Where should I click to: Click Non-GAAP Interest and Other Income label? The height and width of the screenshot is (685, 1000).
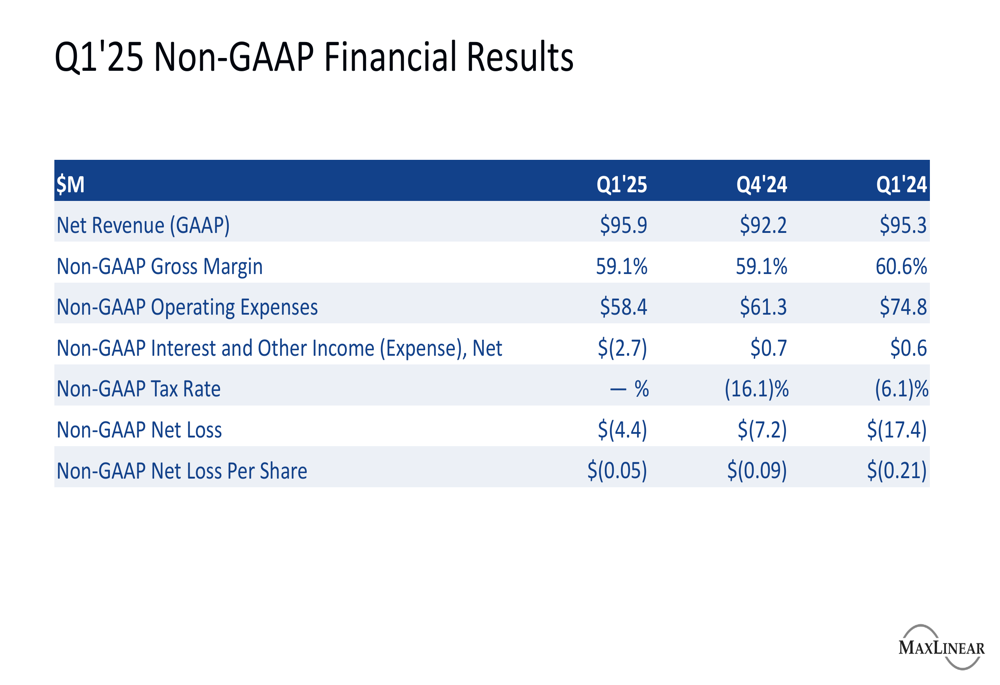tap(279, 348)
